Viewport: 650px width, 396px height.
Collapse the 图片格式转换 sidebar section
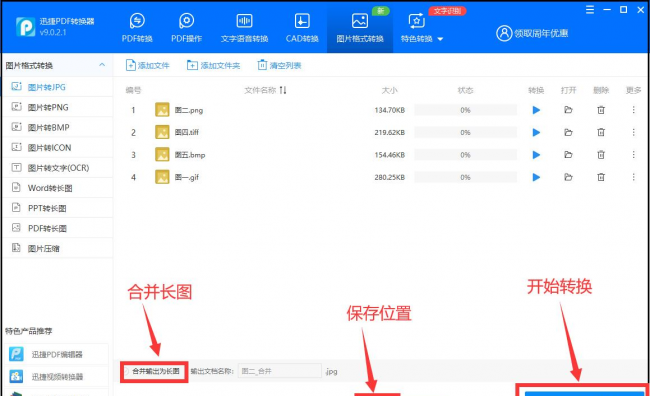tap(102, 65)
